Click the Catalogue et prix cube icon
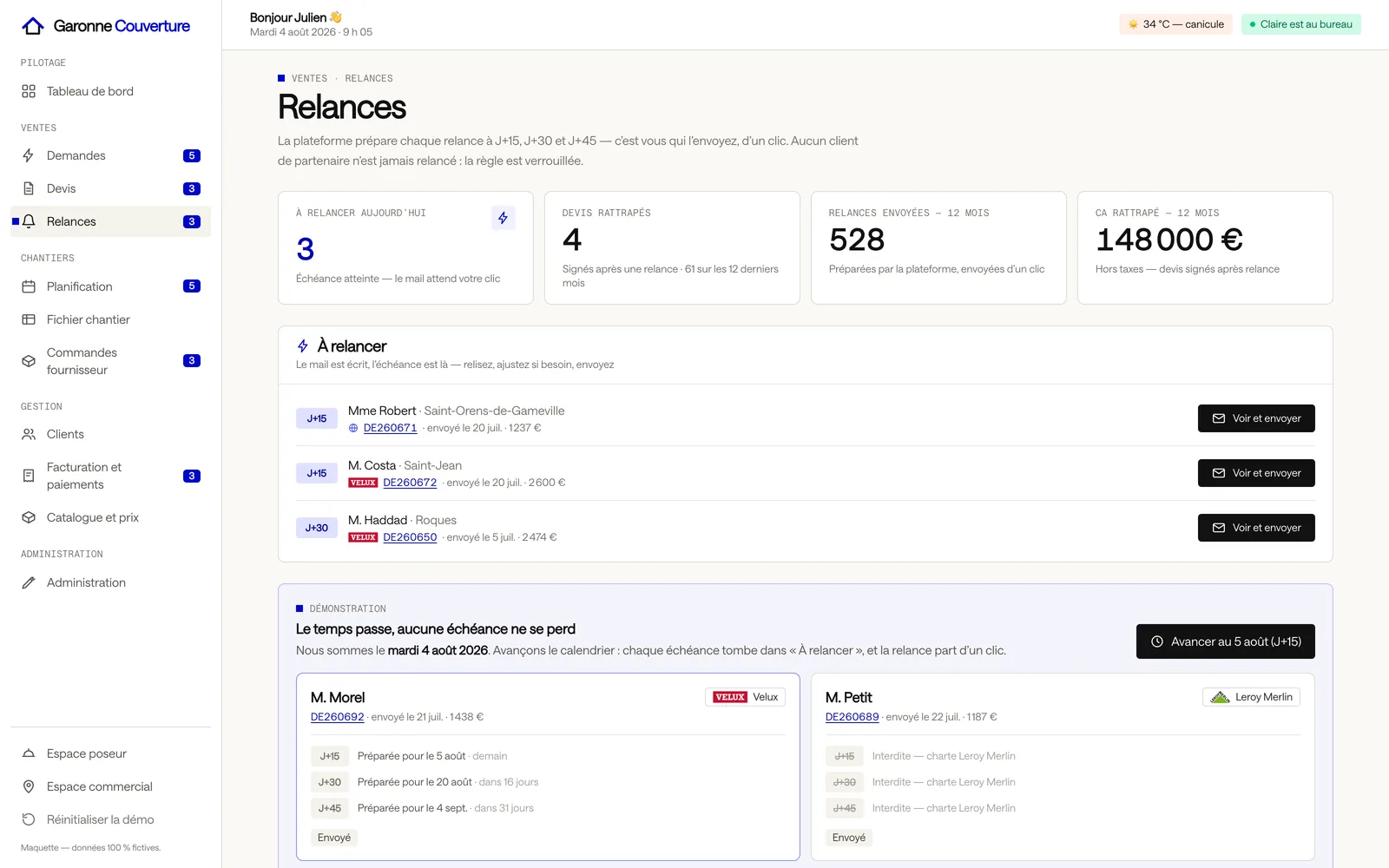This screenshot has width=1389, height=868. coord(29,517)
